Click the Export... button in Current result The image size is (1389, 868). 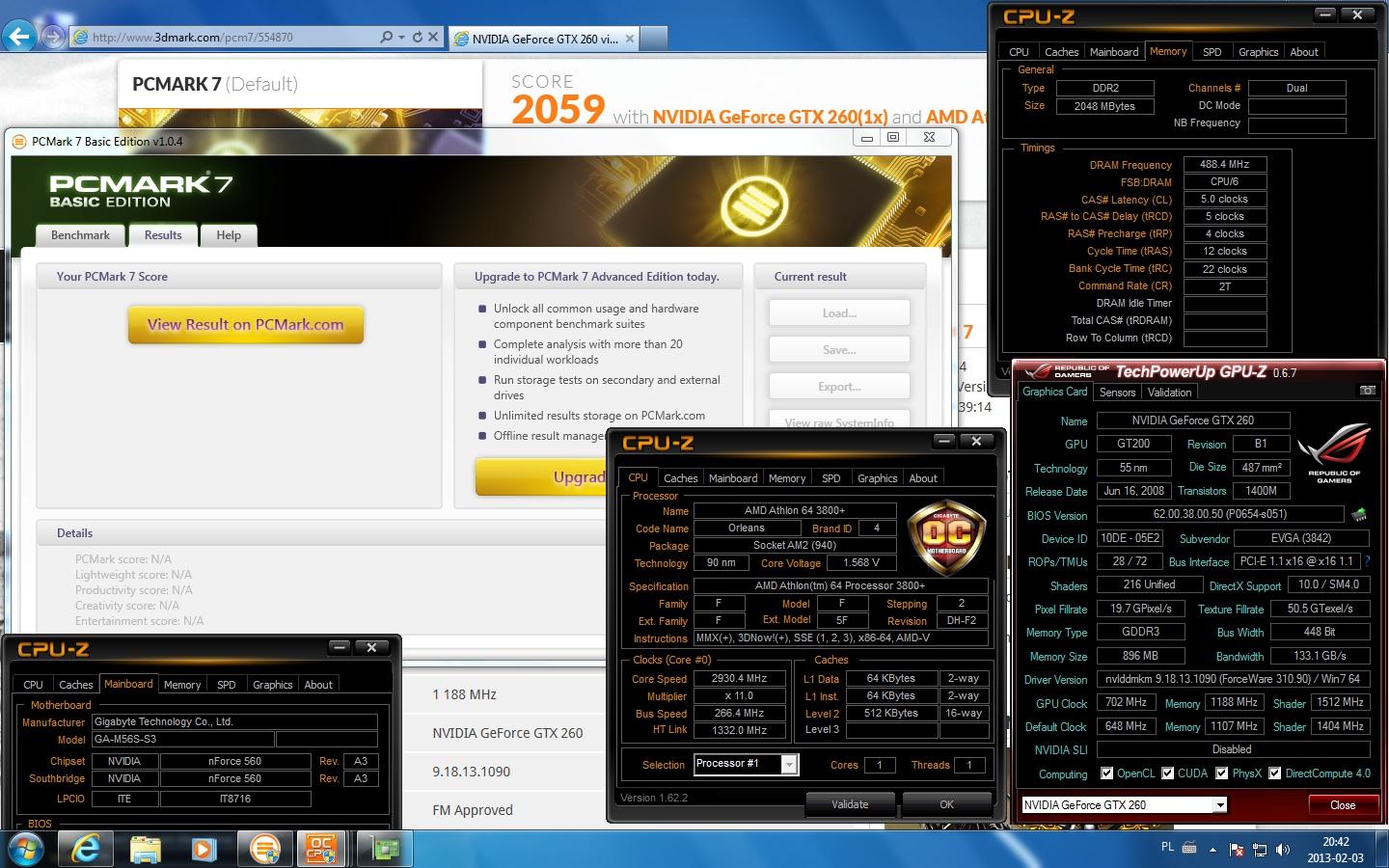tap(839, 387)
